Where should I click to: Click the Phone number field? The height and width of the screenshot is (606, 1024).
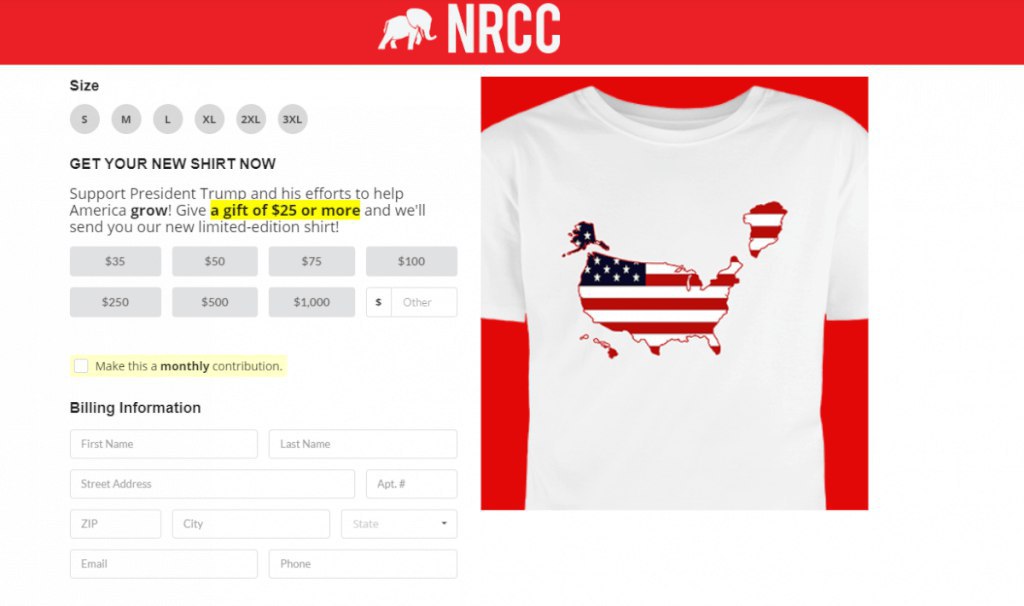363,564
